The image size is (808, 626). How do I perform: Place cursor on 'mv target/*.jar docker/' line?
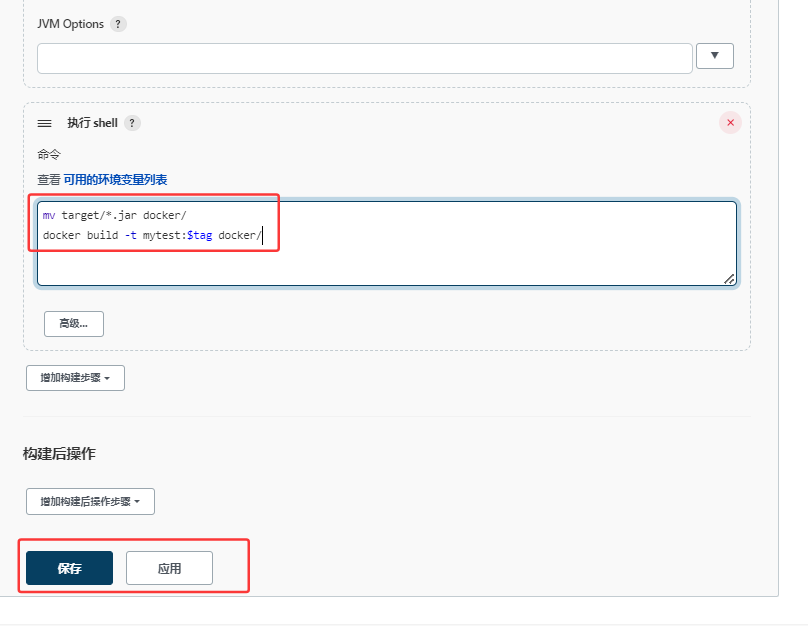tap(114, 215)
